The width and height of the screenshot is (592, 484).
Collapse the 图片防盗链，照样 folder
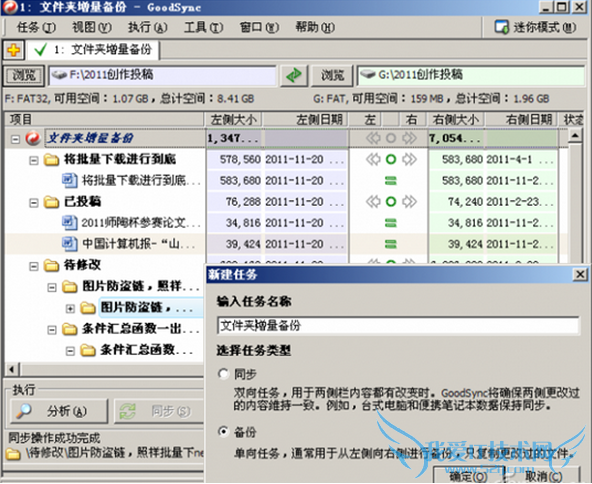coord(52,288)
